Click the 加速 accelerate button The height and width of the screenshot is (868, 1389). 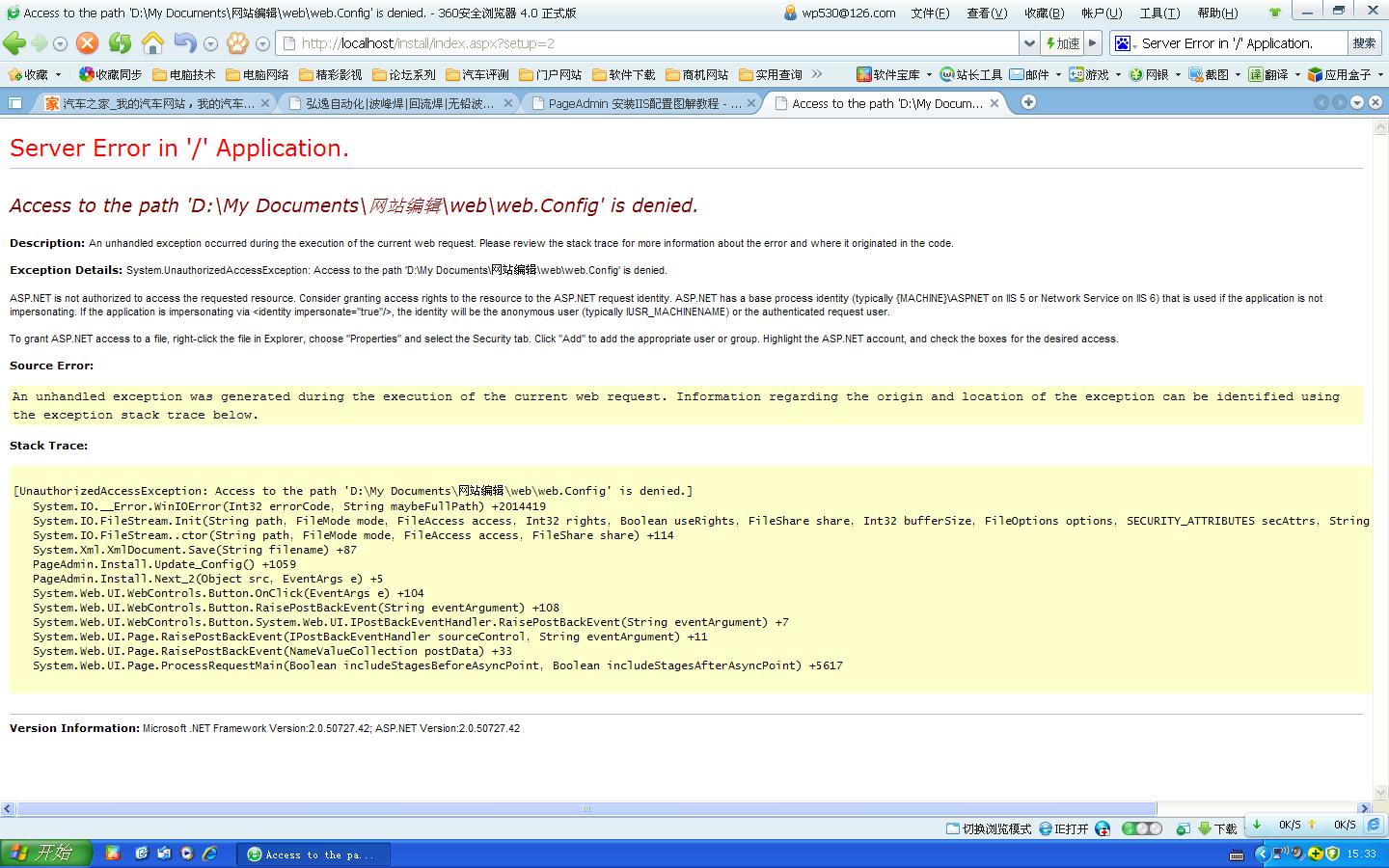[1062, 43]
